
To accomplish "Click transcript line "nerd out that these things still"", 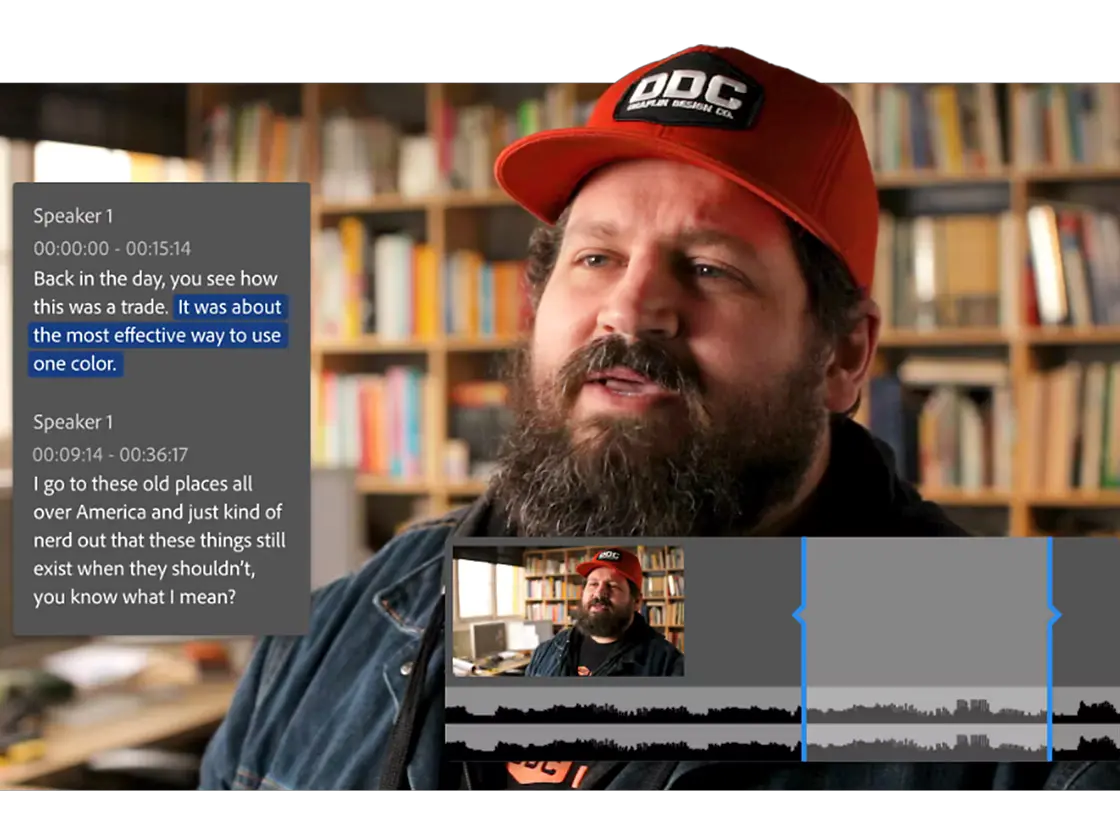I will pyautogui.click(x=159, y=540).
